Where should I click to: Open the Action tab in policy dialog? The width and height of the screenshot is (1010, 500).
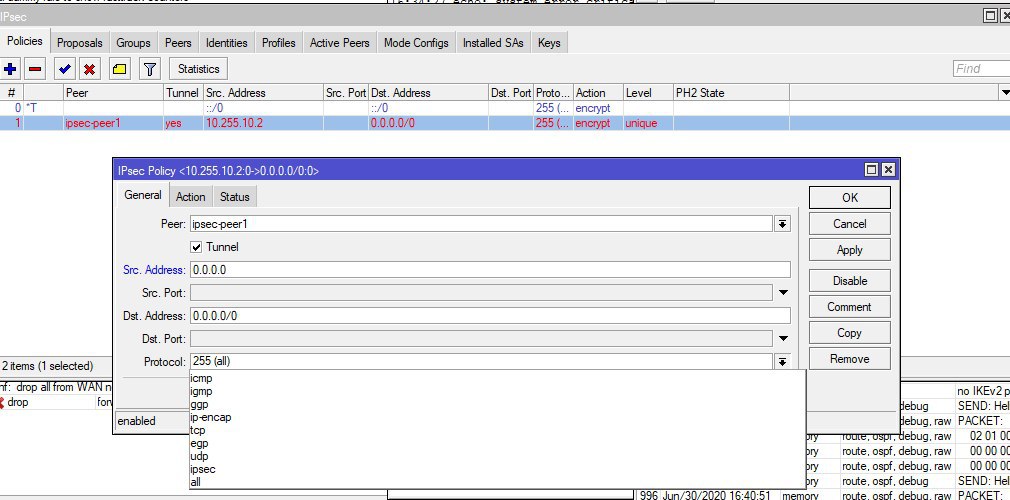point(190,197)
